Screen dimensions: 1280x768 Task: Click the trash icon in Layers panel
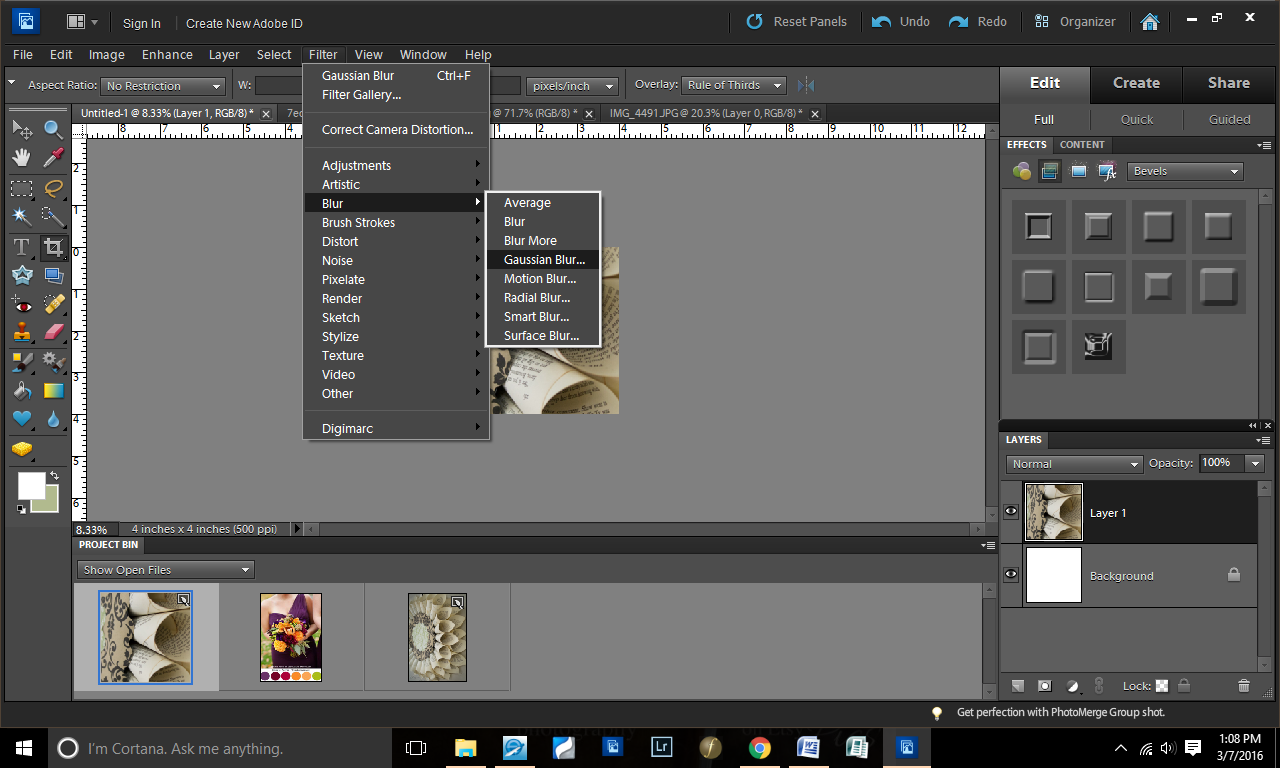(1243, 686)
